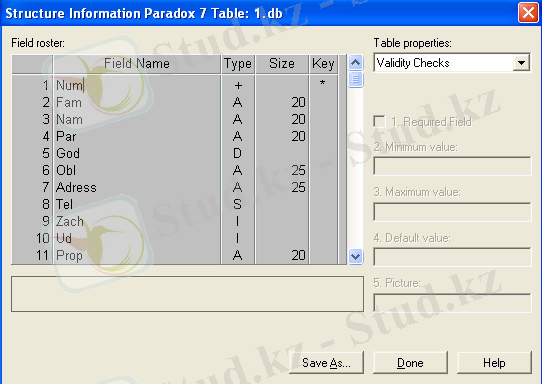Select the Num field name cell
This screenshot has width=542, height=384.
tap(137, 85)
